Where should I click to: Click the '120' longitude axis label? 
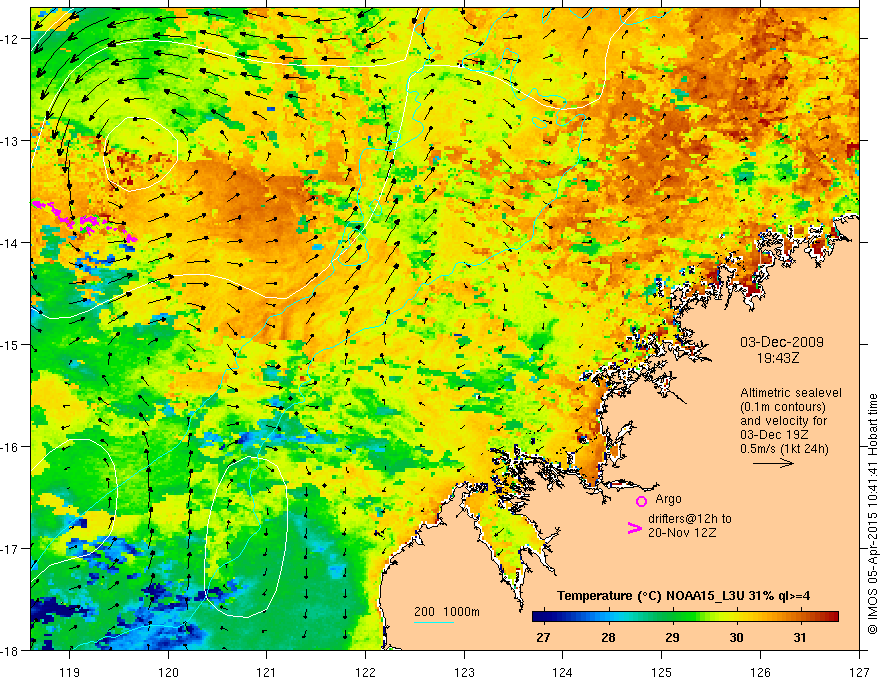point(168,672)
